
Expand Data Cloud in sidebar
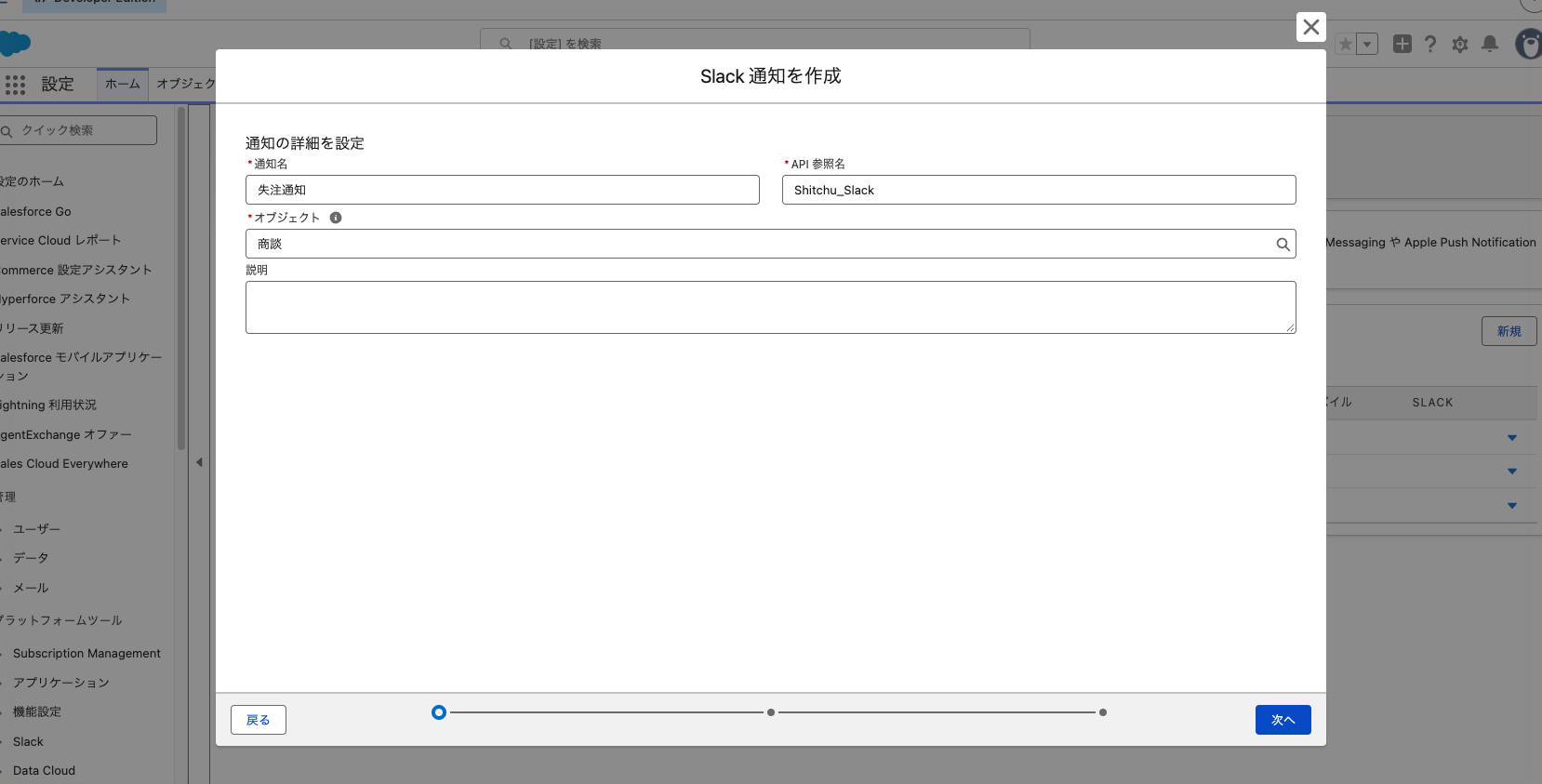tap(44, 770)
